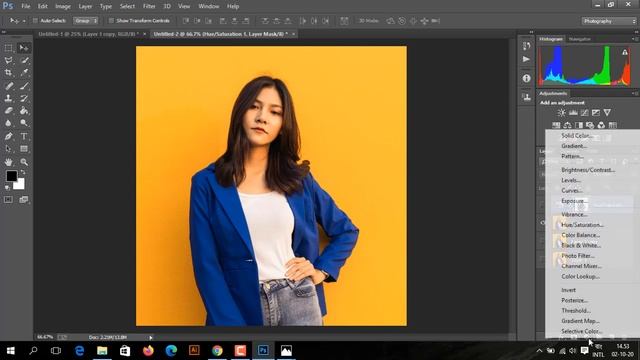Reset default foreground and background colors
The width and height of the screenshot is (640, 360).
click(7, 187)
